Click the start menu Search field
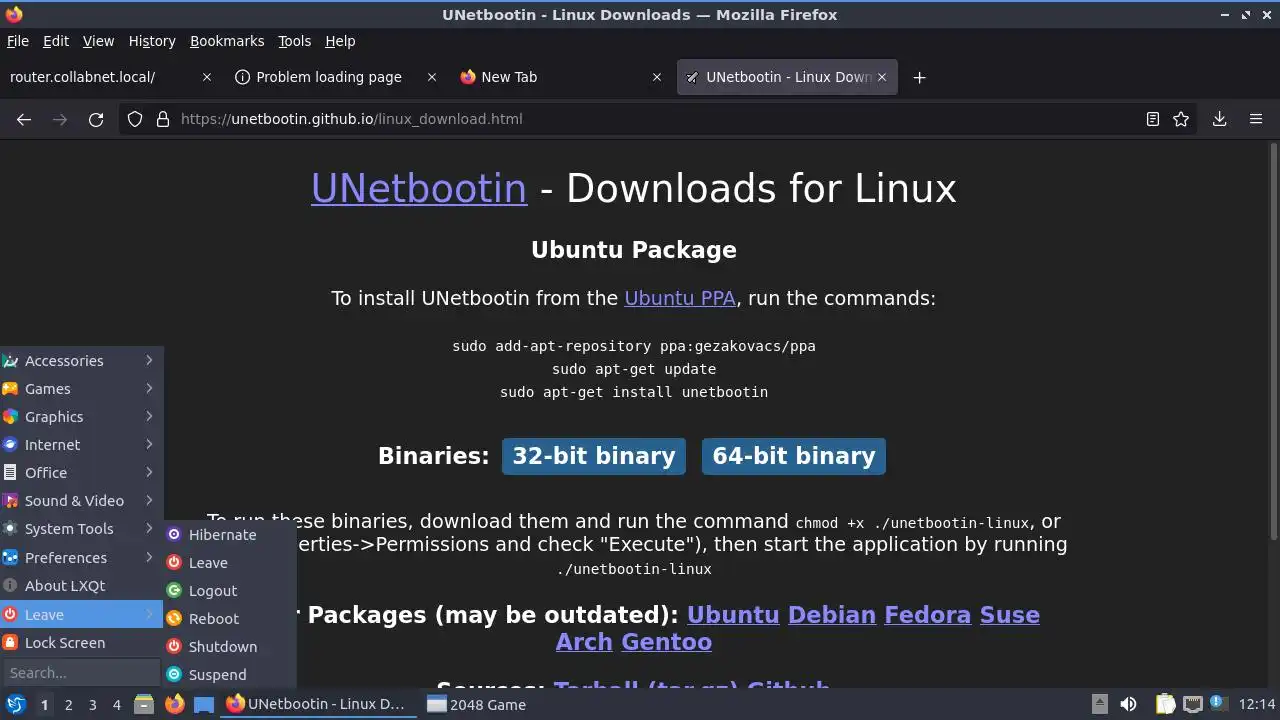This screenshot has width=1280, height=720. coord(82,673)
